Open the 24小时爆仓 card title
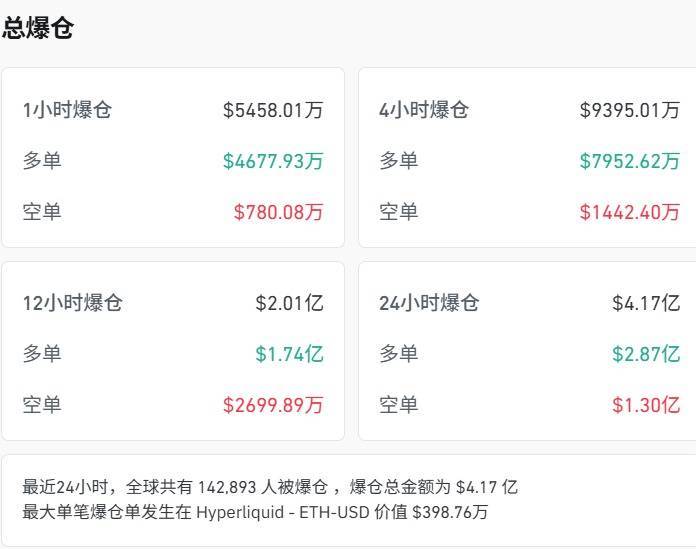This screenshot has height=549, width=696. click(429, 303)
